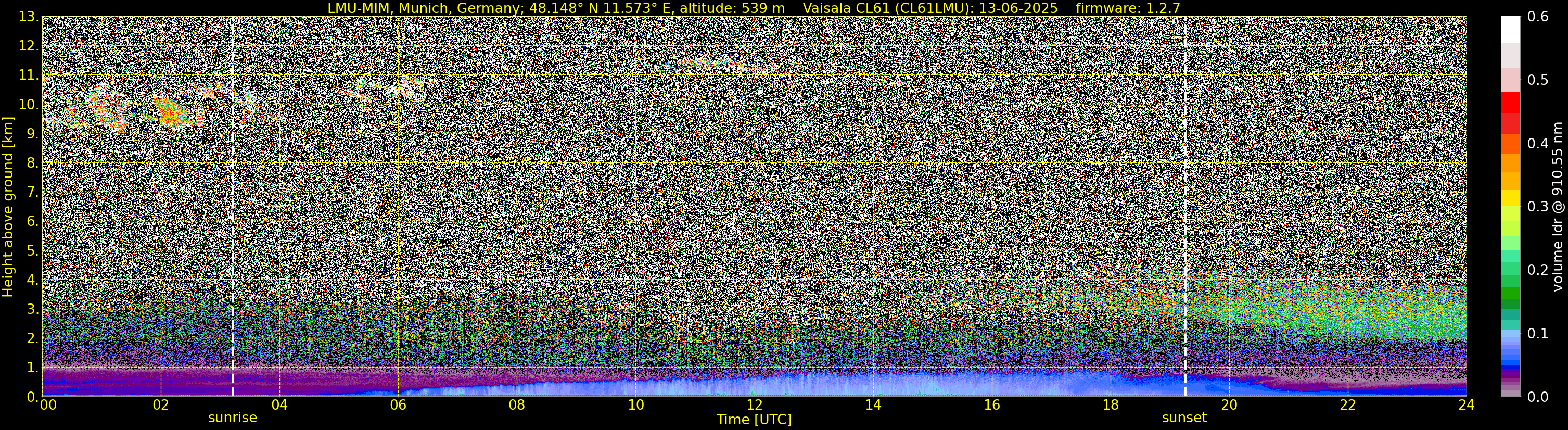Click the '00' tick on the time axis
Screen dimensions: 1568x430
point(48,404)
